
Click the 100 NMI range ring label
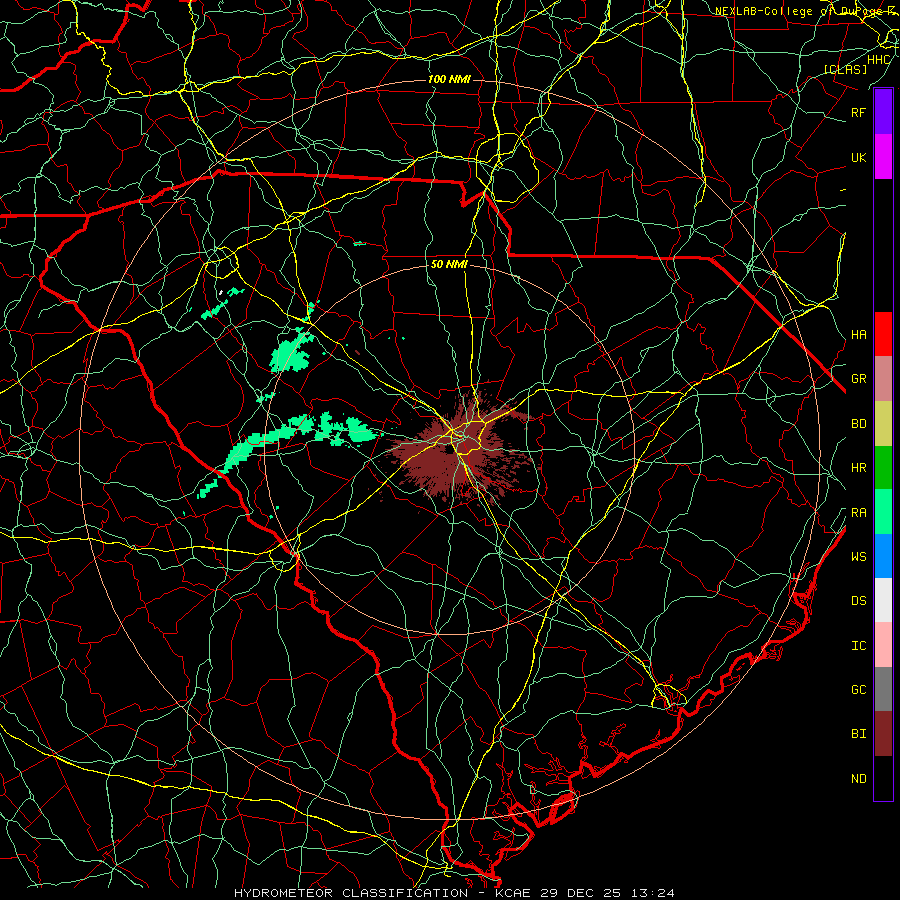click(449, 79)
